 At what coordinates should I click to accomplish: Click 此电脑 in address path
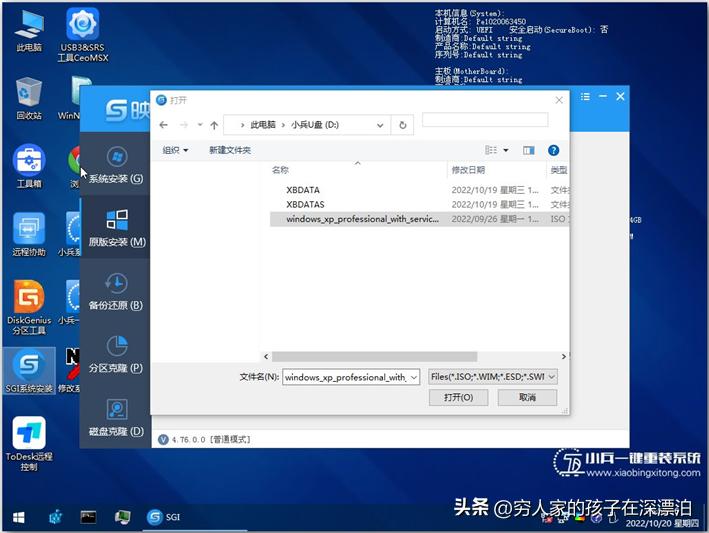point(263,125)
